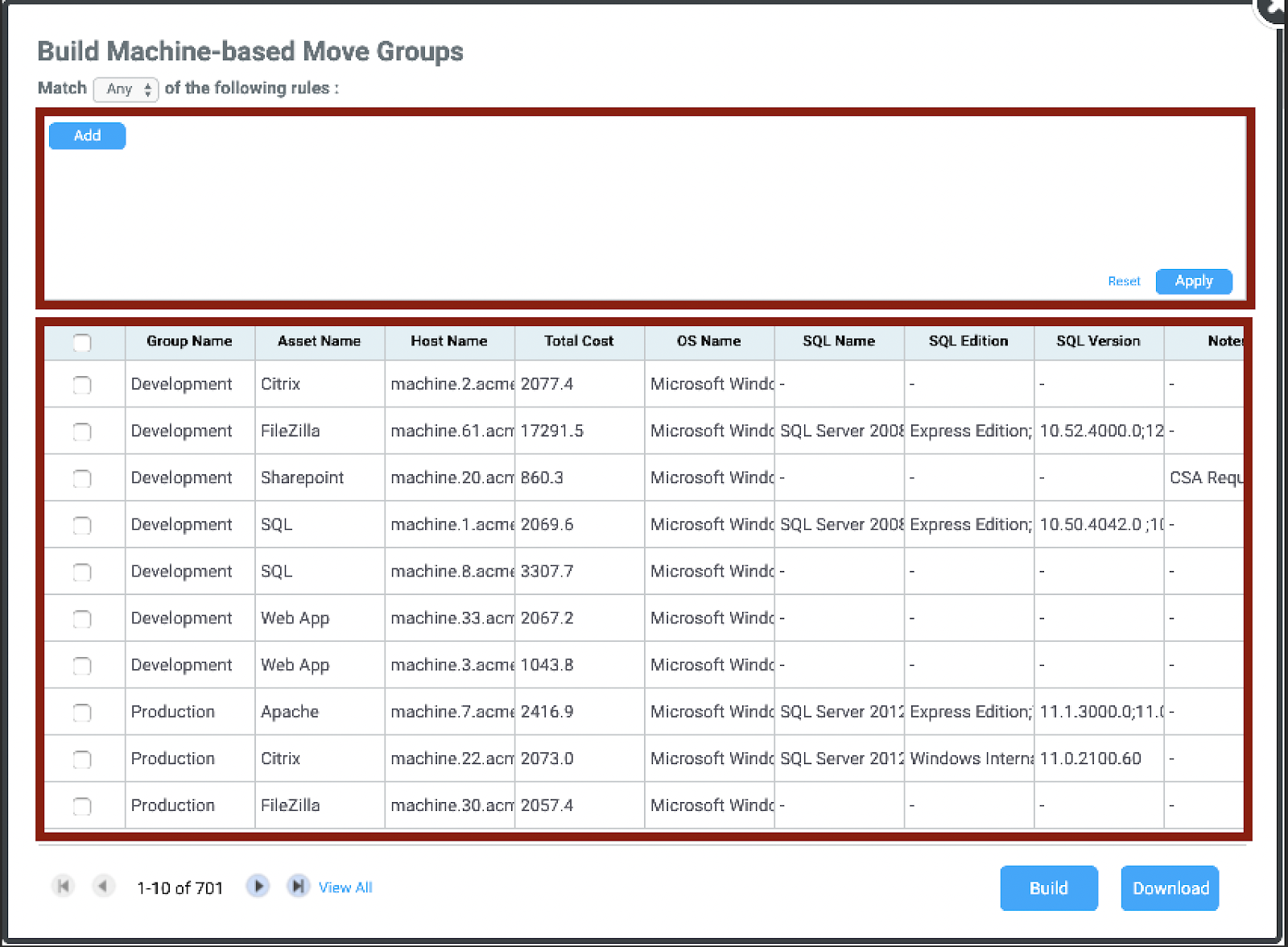The width and height of the screenshot is (1288, 947).
Task: Click the SQL Version column header
Action: pyautogui.click(x=1098, y=341)
